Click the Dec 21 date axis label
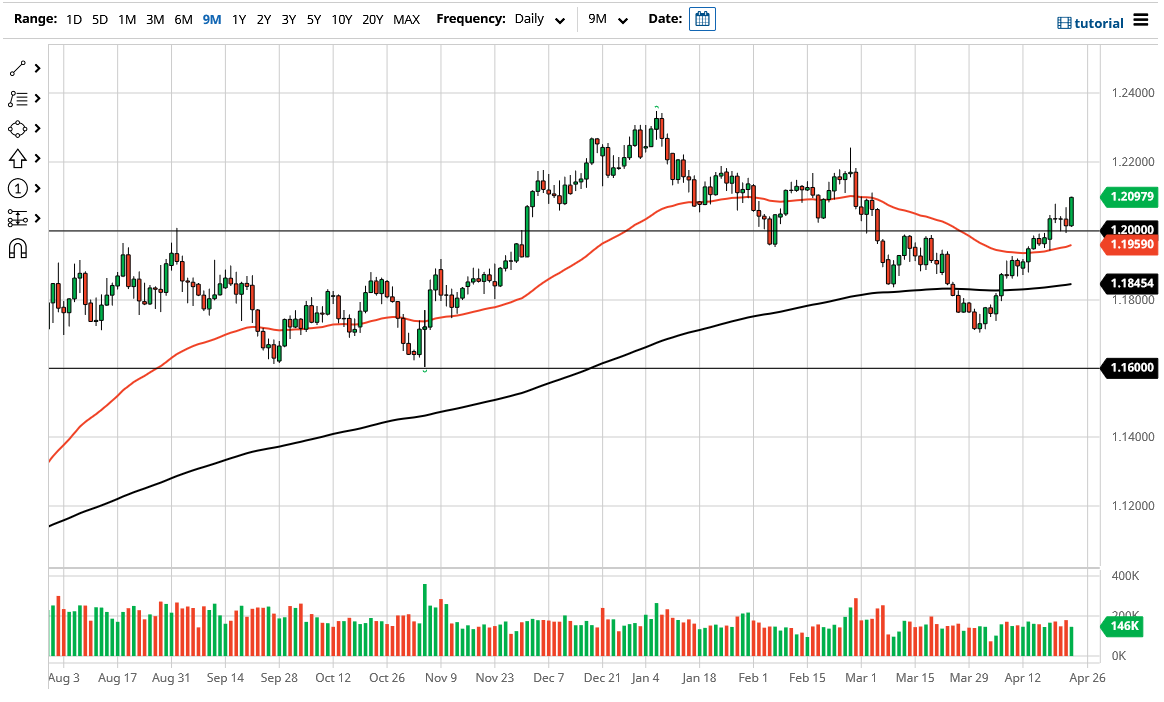The height and width of the screenshot is (702, 1164). 602,678
